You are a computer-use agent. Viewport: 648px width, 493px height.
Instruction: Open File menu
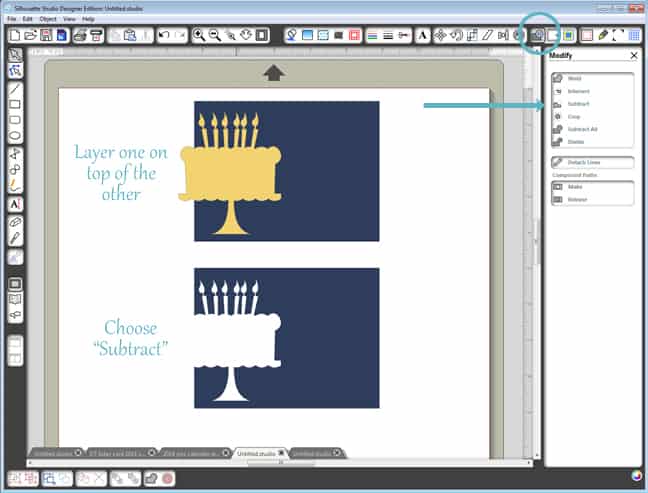tap(12, 19)
